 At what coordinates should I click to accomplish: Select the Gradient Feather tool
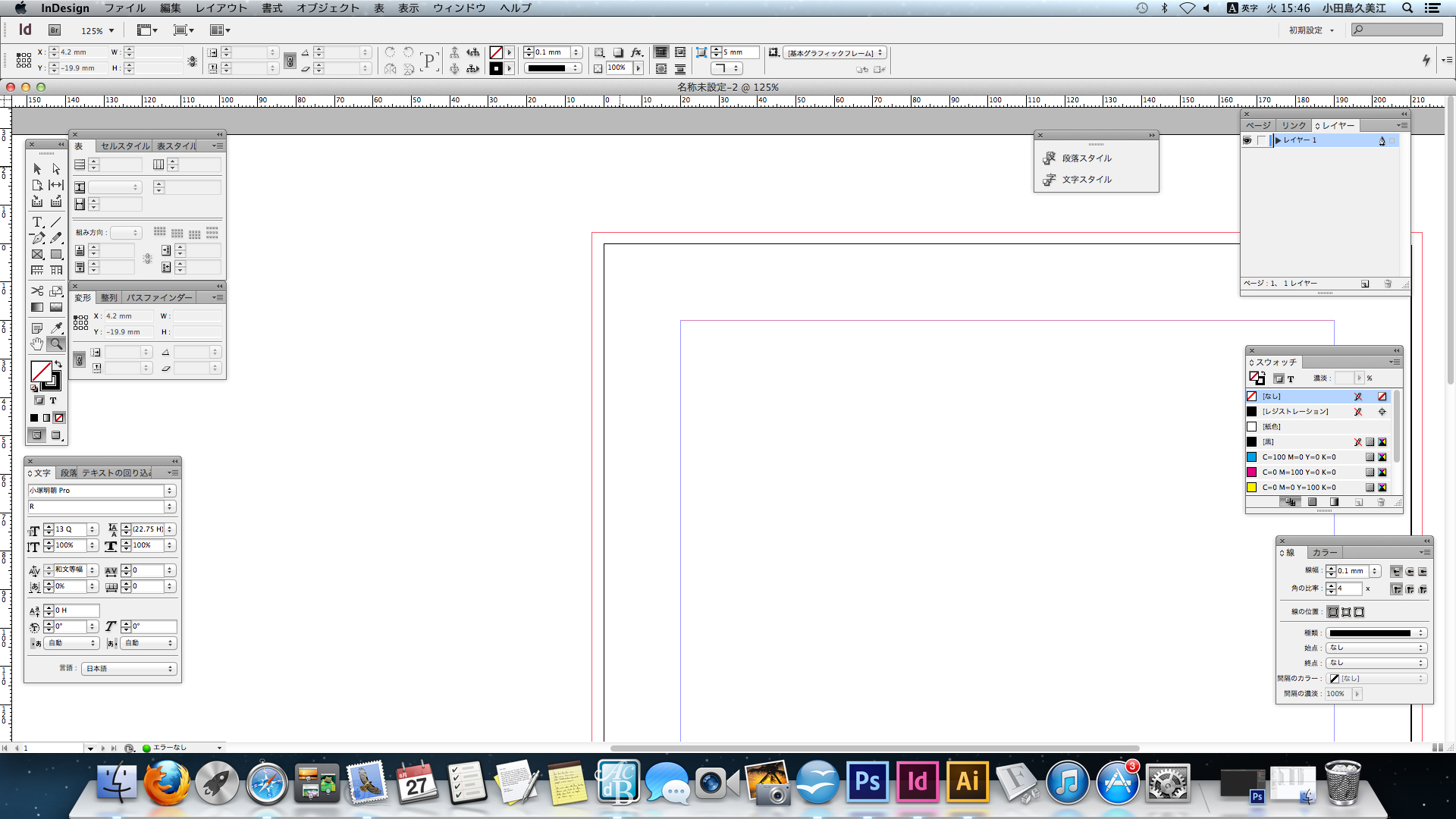click(x=56, y=307)
